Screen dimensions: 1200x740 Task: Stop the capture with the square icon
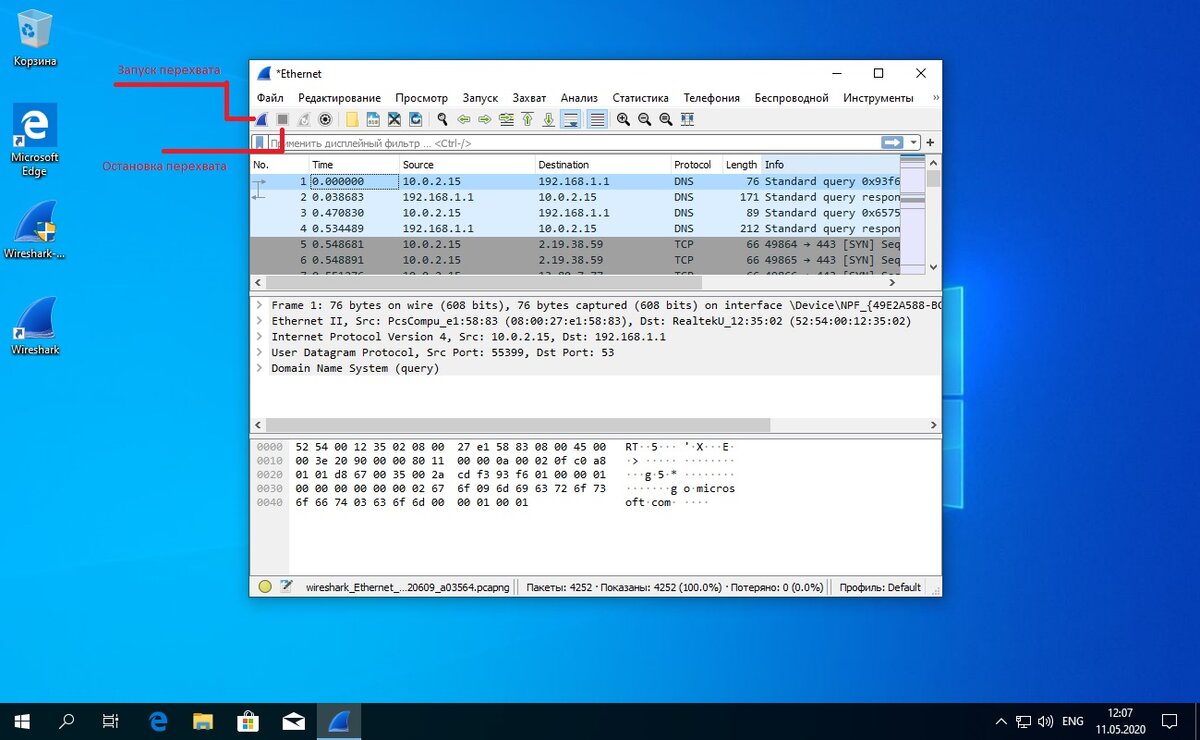point(283,120)
